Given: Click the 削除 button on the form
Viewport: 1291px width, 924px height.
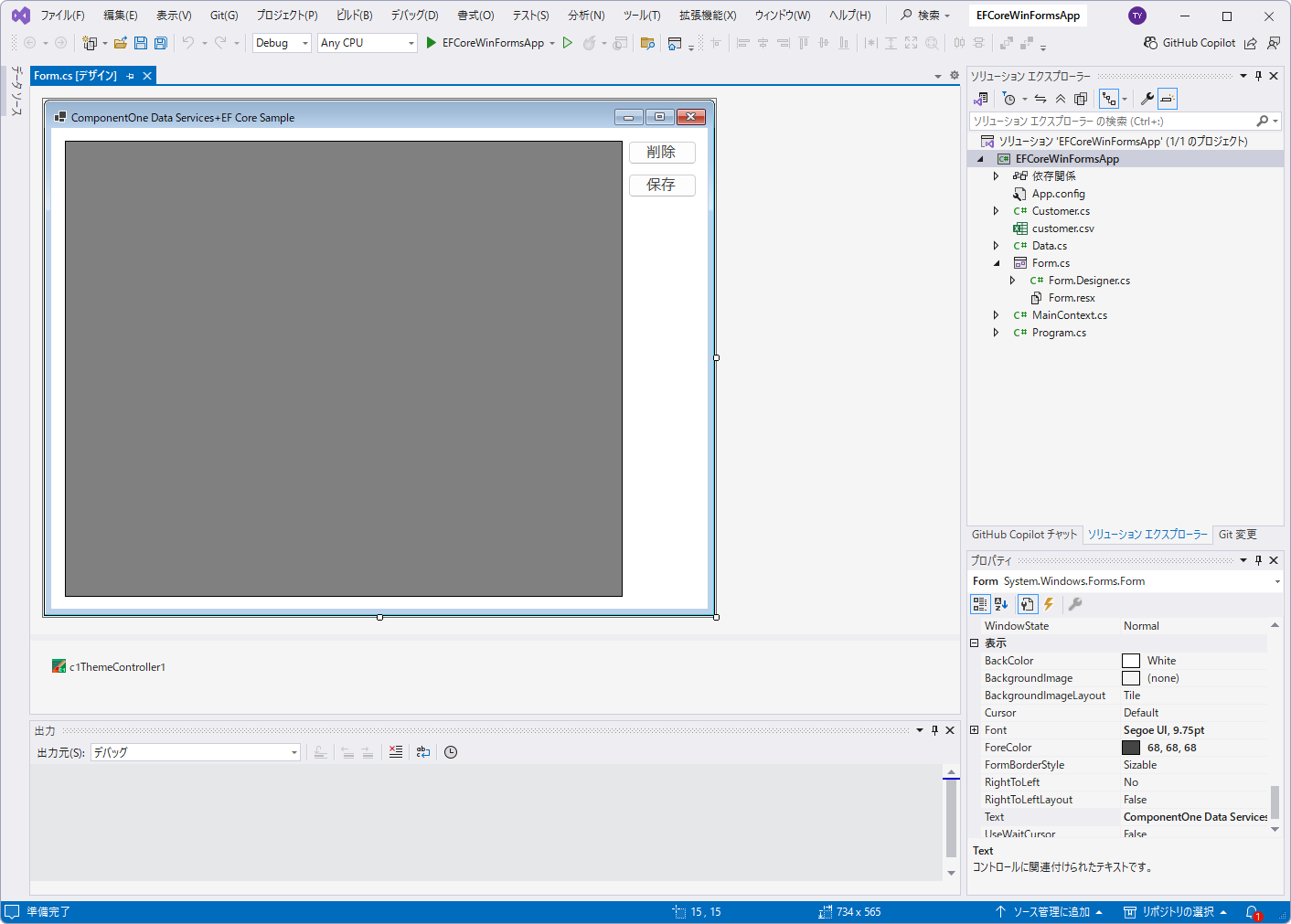Looking at the screenshot, I should (662, 153).
